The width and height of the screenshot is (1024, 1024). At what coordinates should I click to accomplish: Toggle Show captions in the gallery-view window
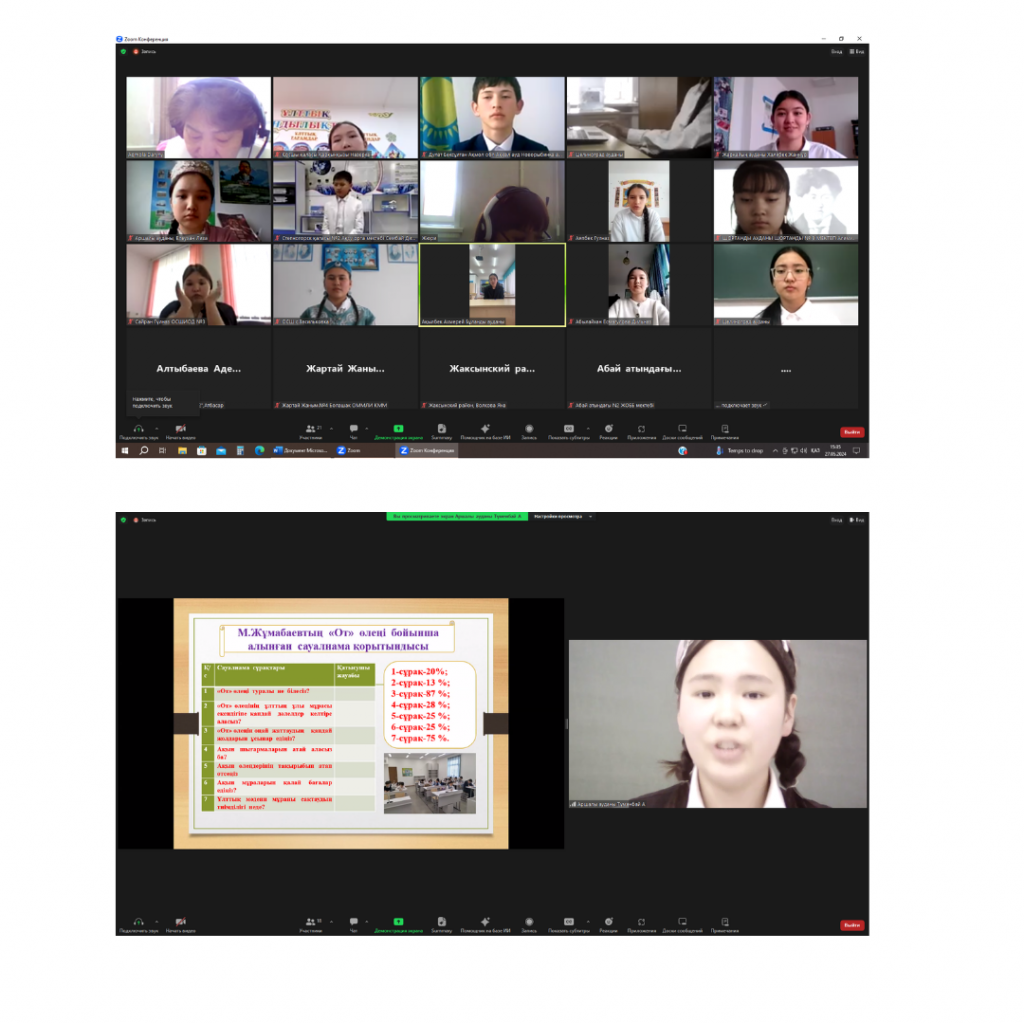569,432
